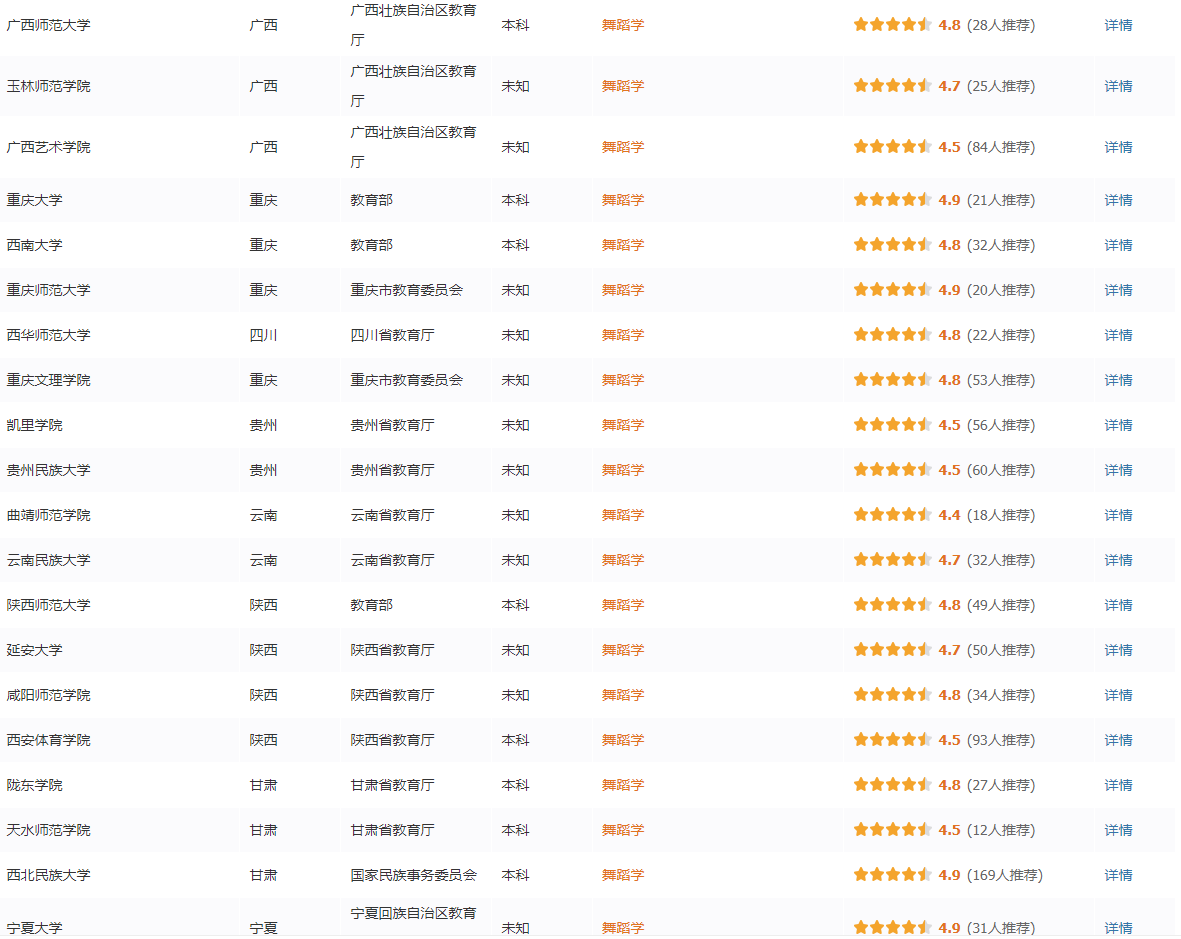The height and width of the screenshot is (939, 1181).
Task: Select school name 重庆文理学院
Action: (48, 380)
